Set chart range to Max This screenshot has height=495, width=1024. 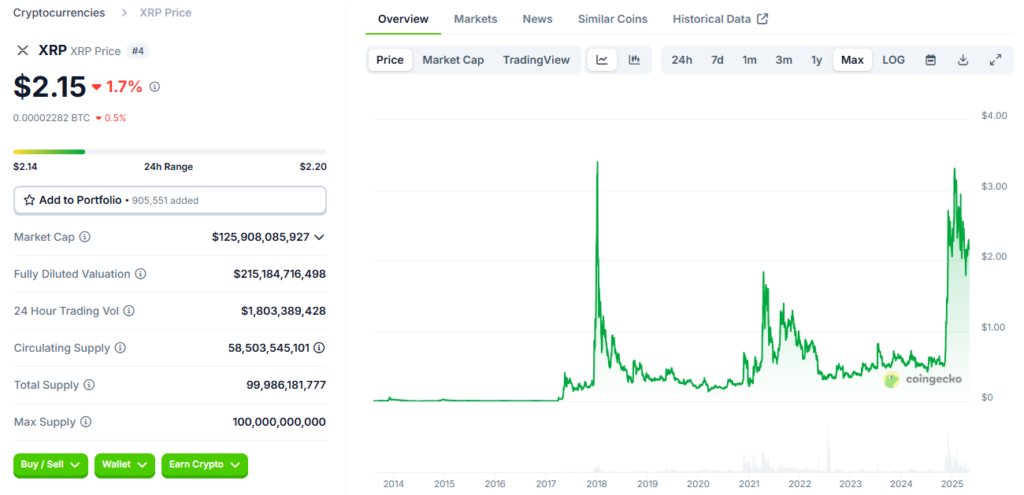(852, 60)
